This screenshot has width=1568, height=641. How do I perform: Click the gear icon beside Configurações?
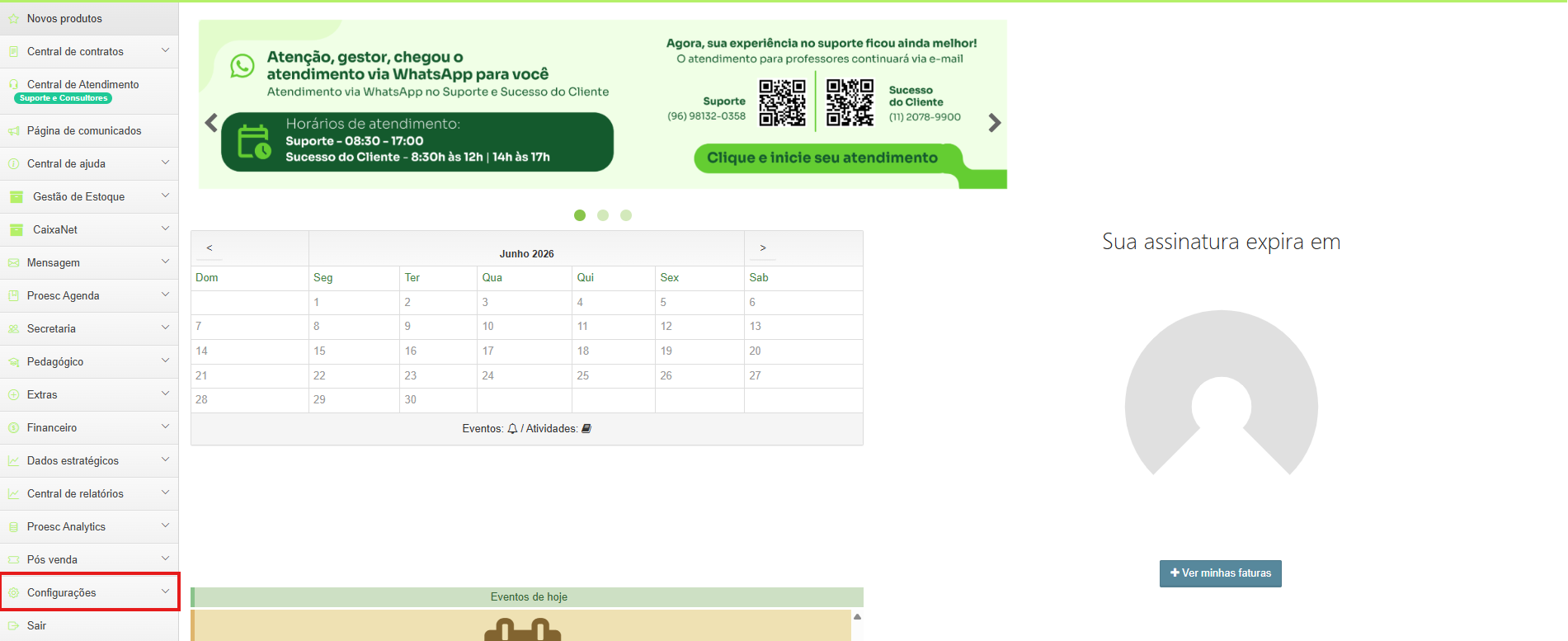tap(13, 592)
